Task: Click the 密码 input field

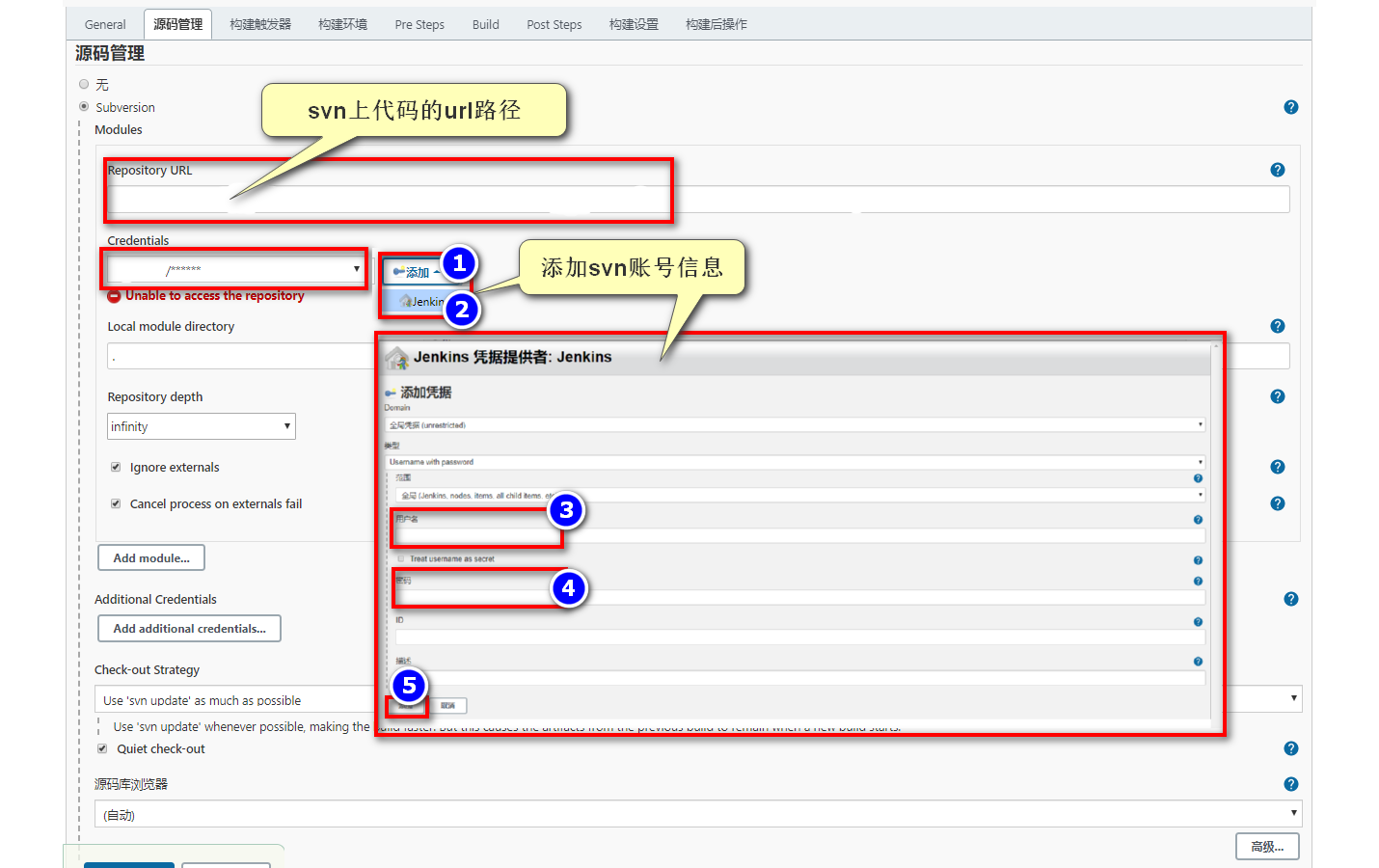Action: click(800, 597)
